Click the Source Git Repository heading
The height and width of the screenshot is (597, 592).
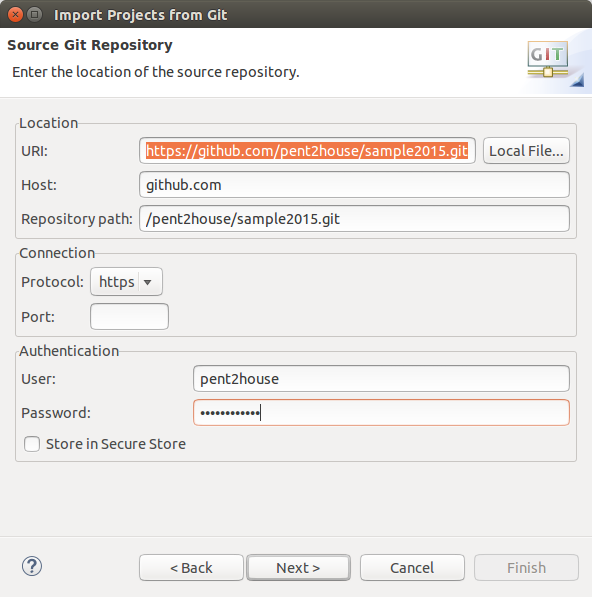click(90, 45)
